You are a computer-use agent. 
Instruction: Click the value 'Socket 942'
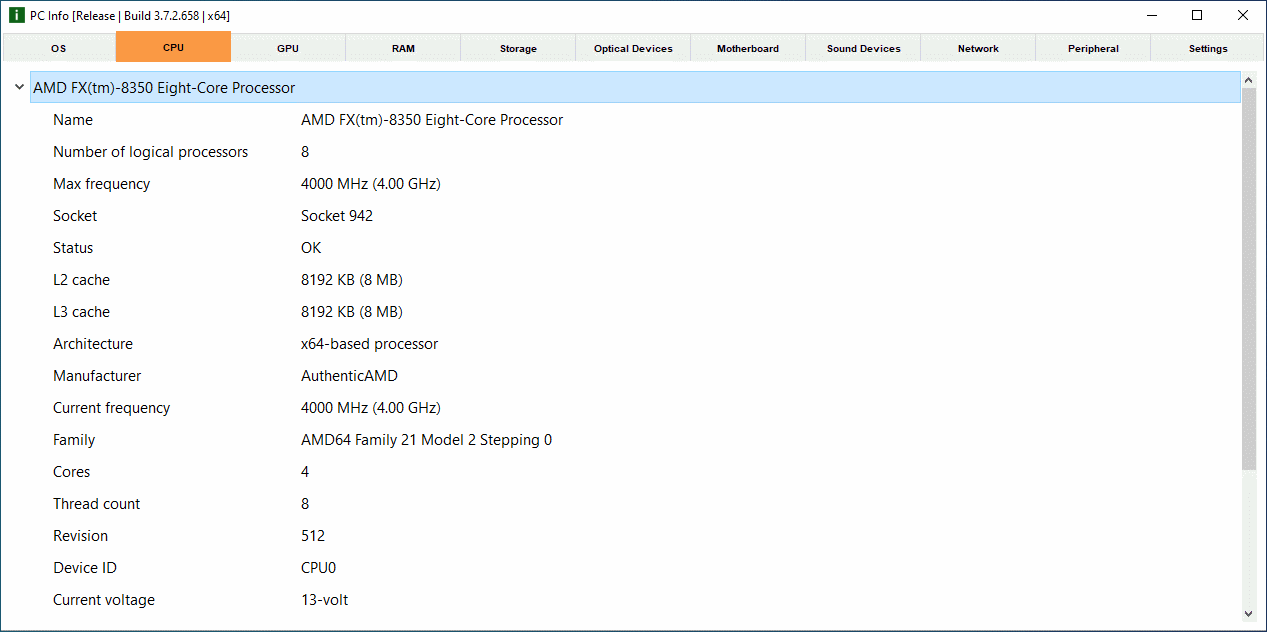click(337, 216)
